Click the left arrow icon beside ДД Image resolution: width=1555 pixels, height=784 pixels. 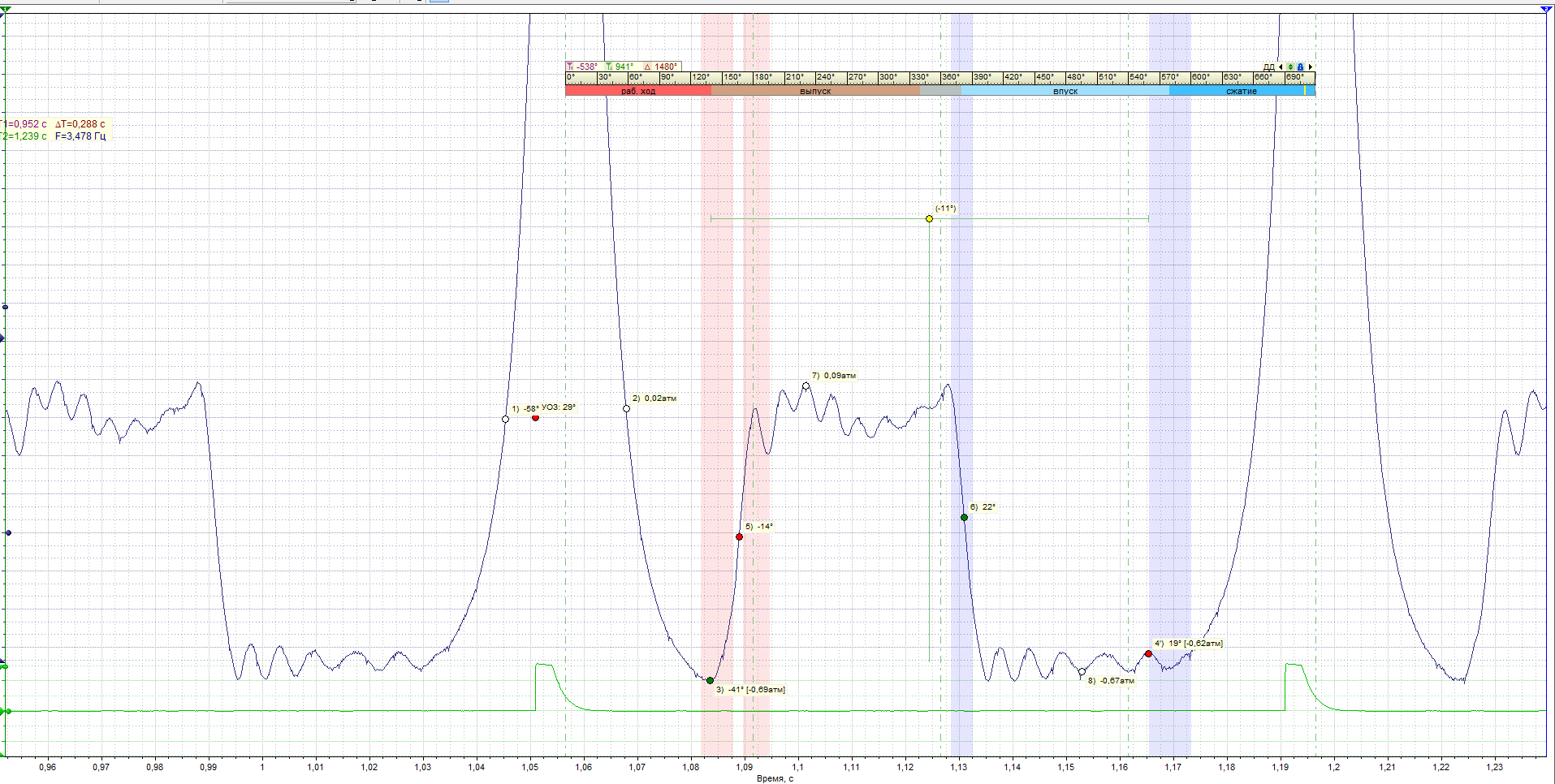point(1281,67)
